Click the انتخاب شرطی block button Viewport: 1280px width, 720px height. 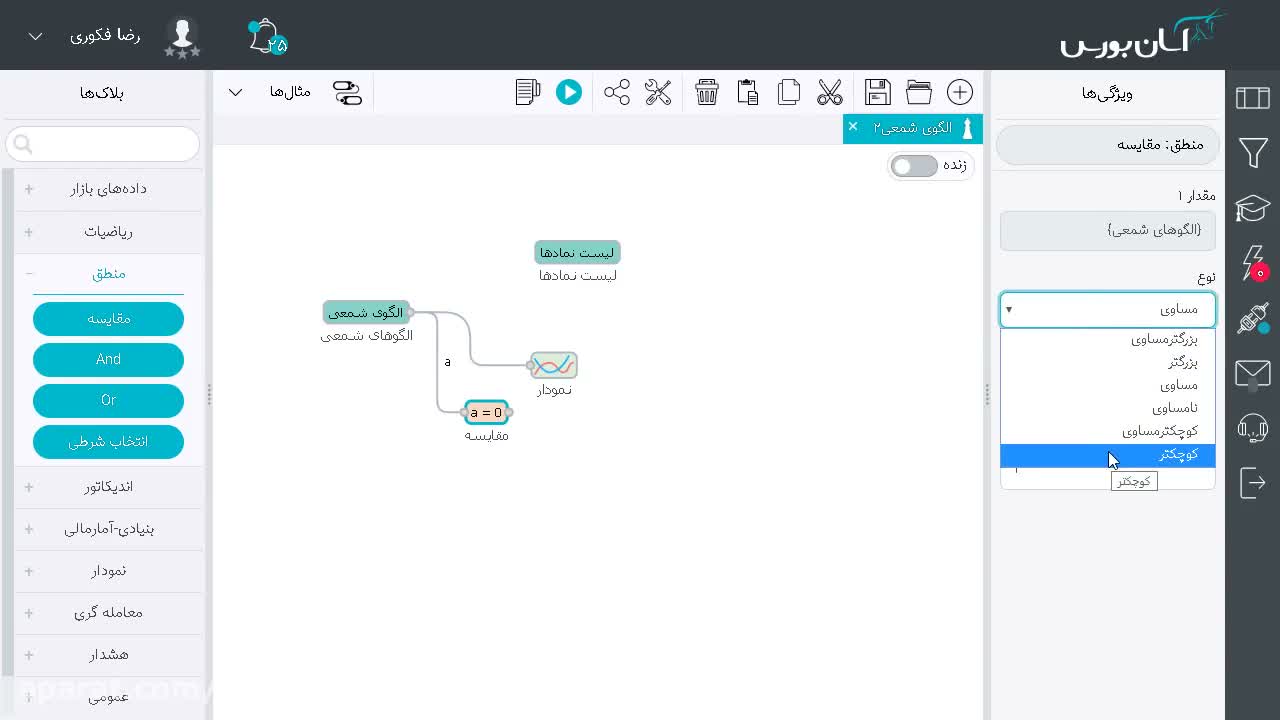[108, 441]
